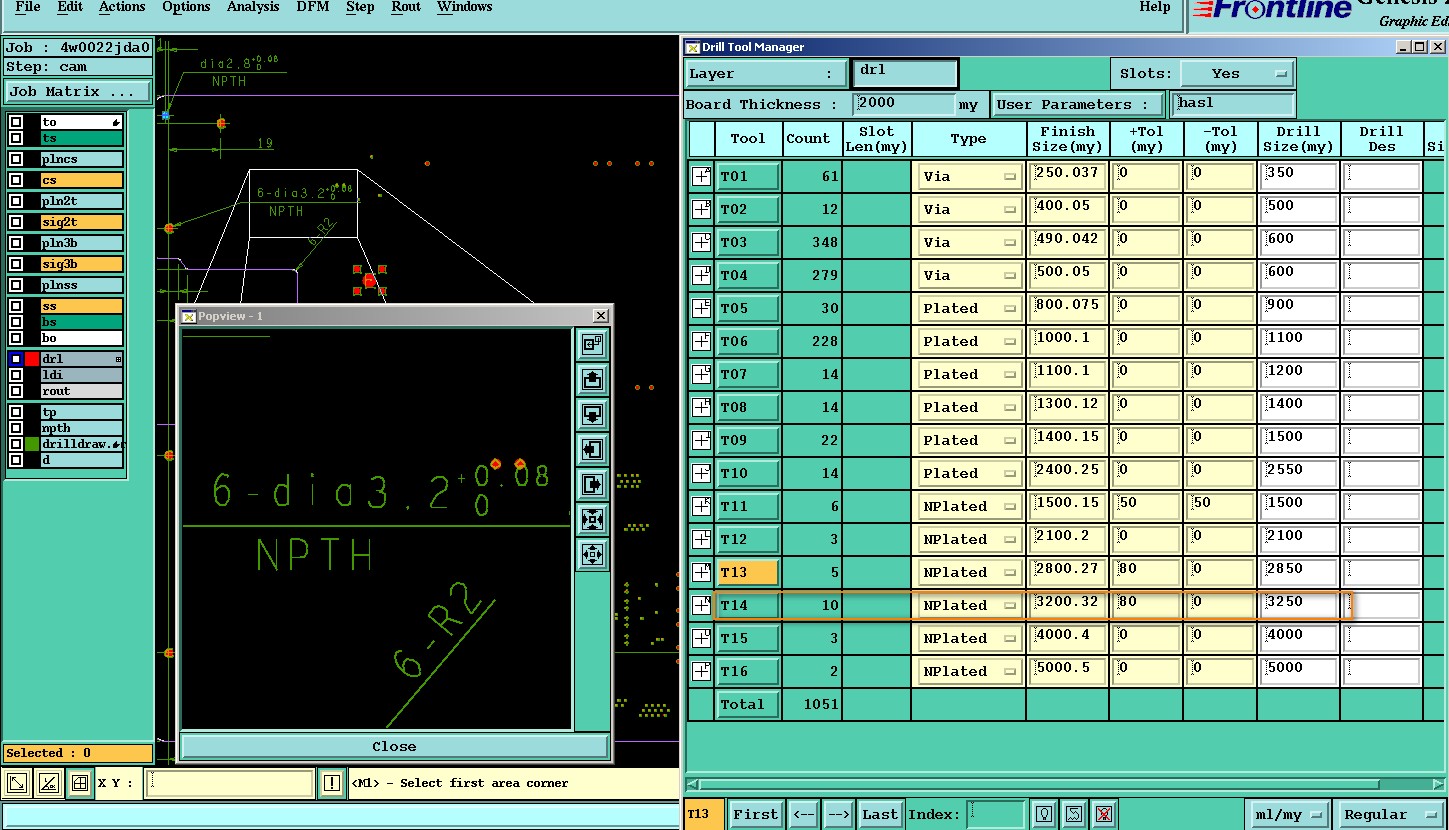Open the Analysis menu
1449x830 pixels.
click(253, 7)
